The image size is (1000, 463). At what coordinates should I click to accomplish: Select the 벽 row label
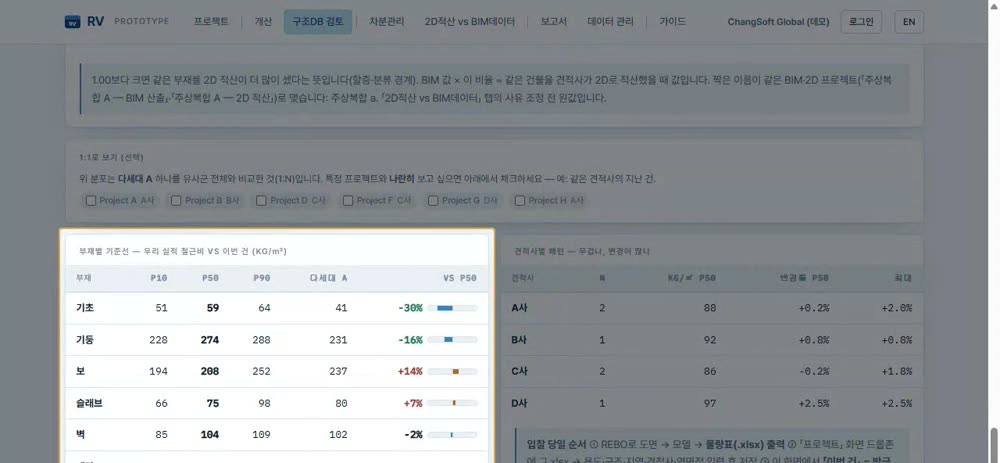80,435
